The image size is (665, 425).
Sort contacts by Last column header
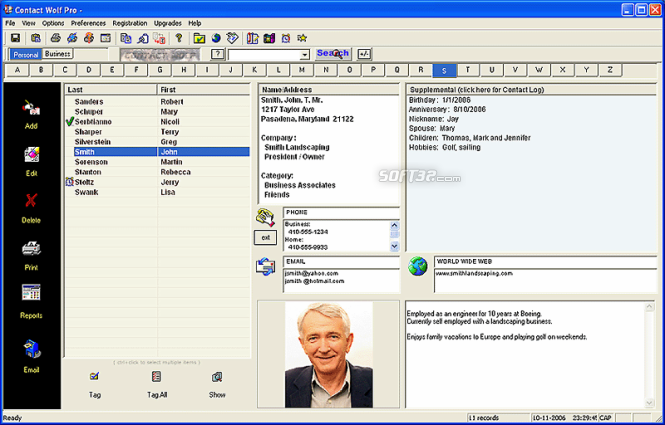[111, 89]
